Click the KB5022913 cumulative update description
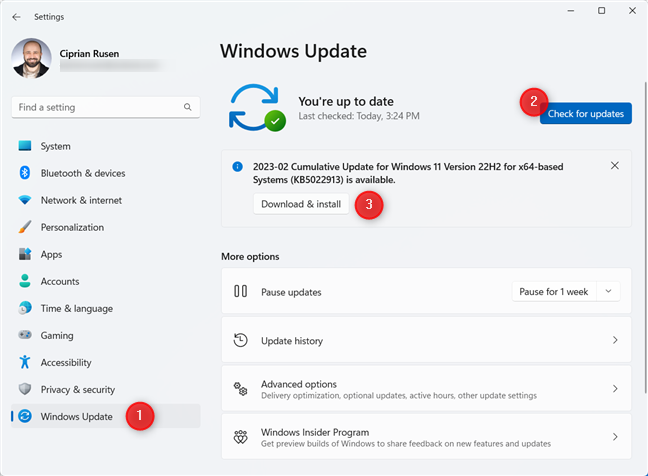 (408, 173)
